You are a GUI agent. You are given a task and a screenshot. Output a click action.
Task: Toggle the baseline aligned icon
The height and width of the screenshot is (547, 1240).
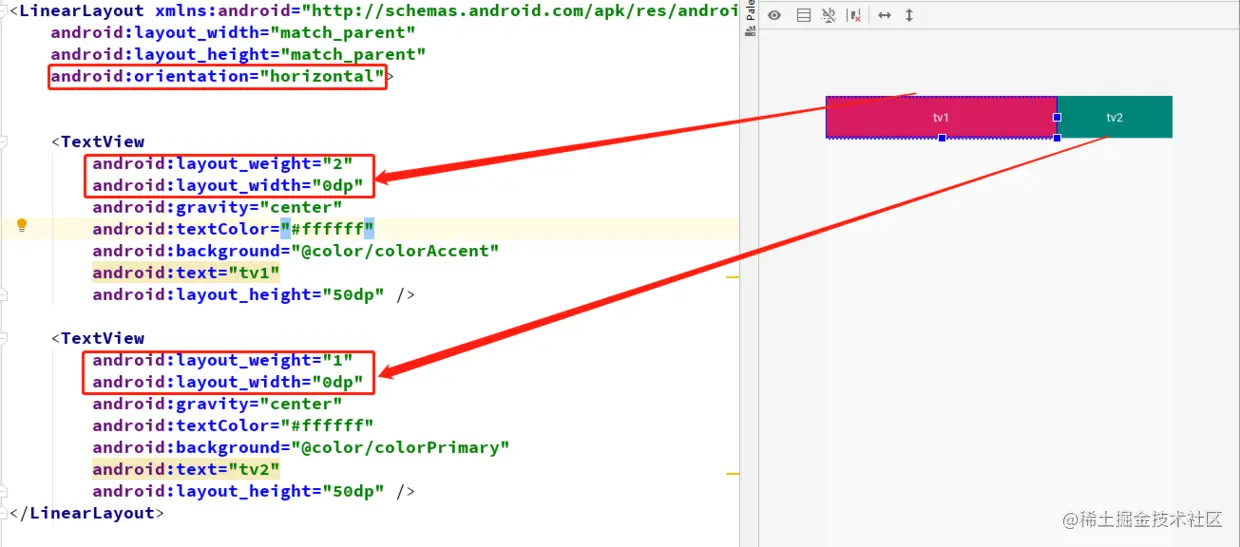828,16
